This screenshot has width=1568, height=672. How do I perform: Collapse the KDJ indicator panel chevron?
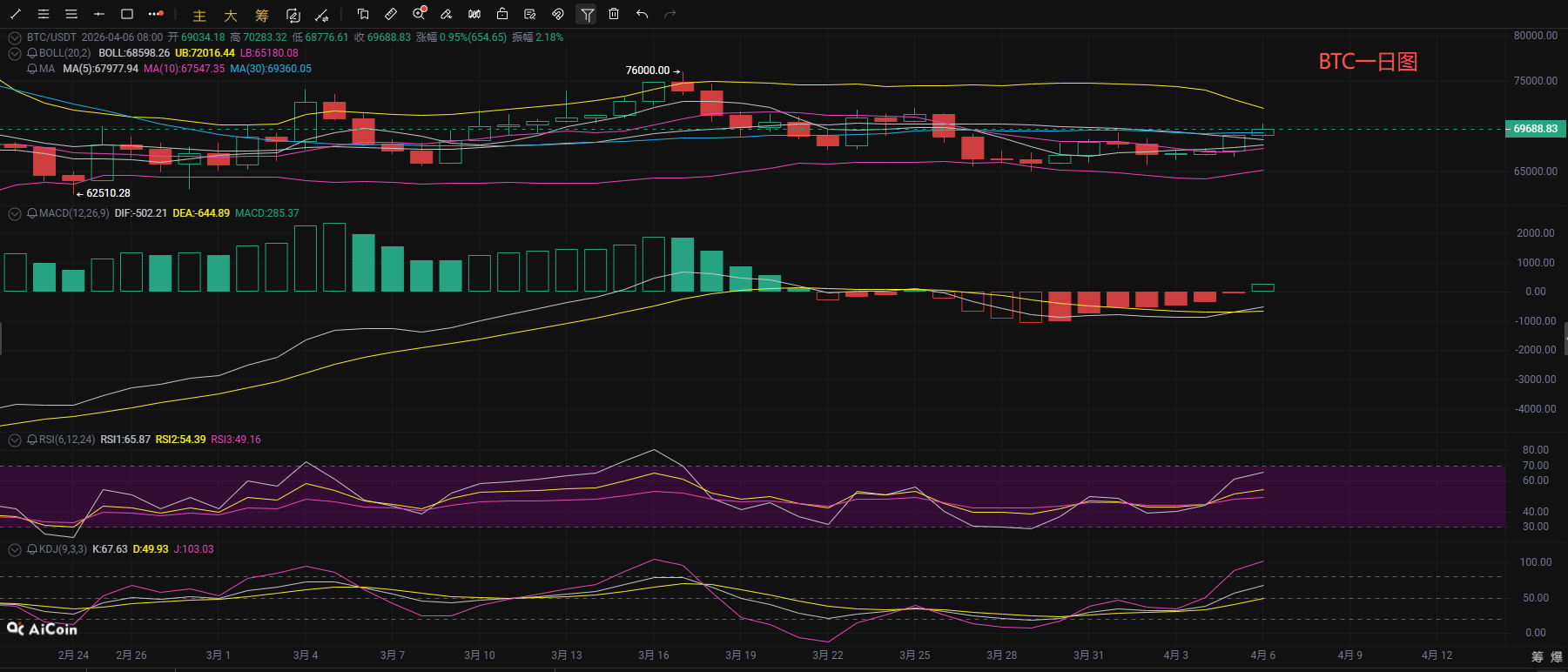15,549
